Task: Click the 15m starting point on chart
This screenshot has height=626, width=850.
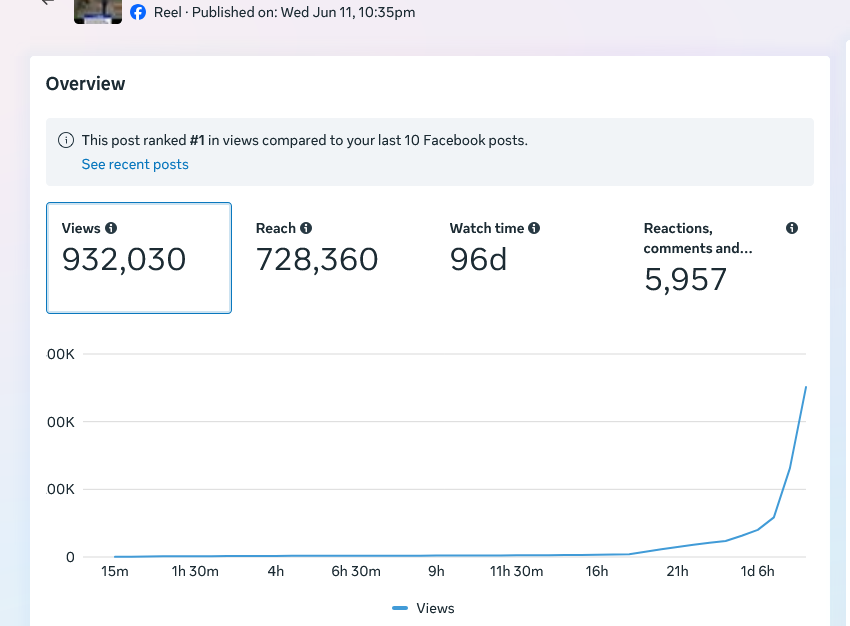Action: pyautogui.click(x=115, y=571)
